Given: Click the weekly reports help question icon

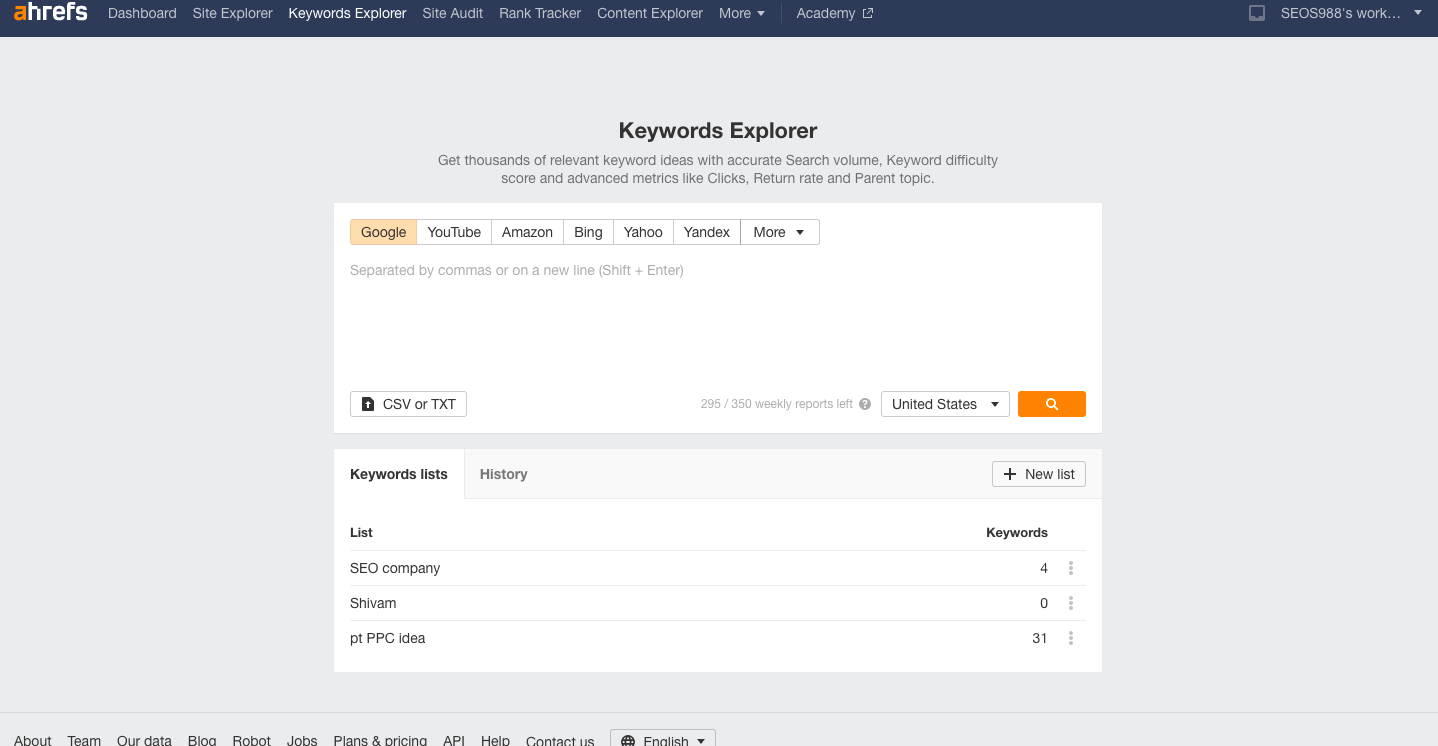Looking at the screenshot, I should click(865, 404).
